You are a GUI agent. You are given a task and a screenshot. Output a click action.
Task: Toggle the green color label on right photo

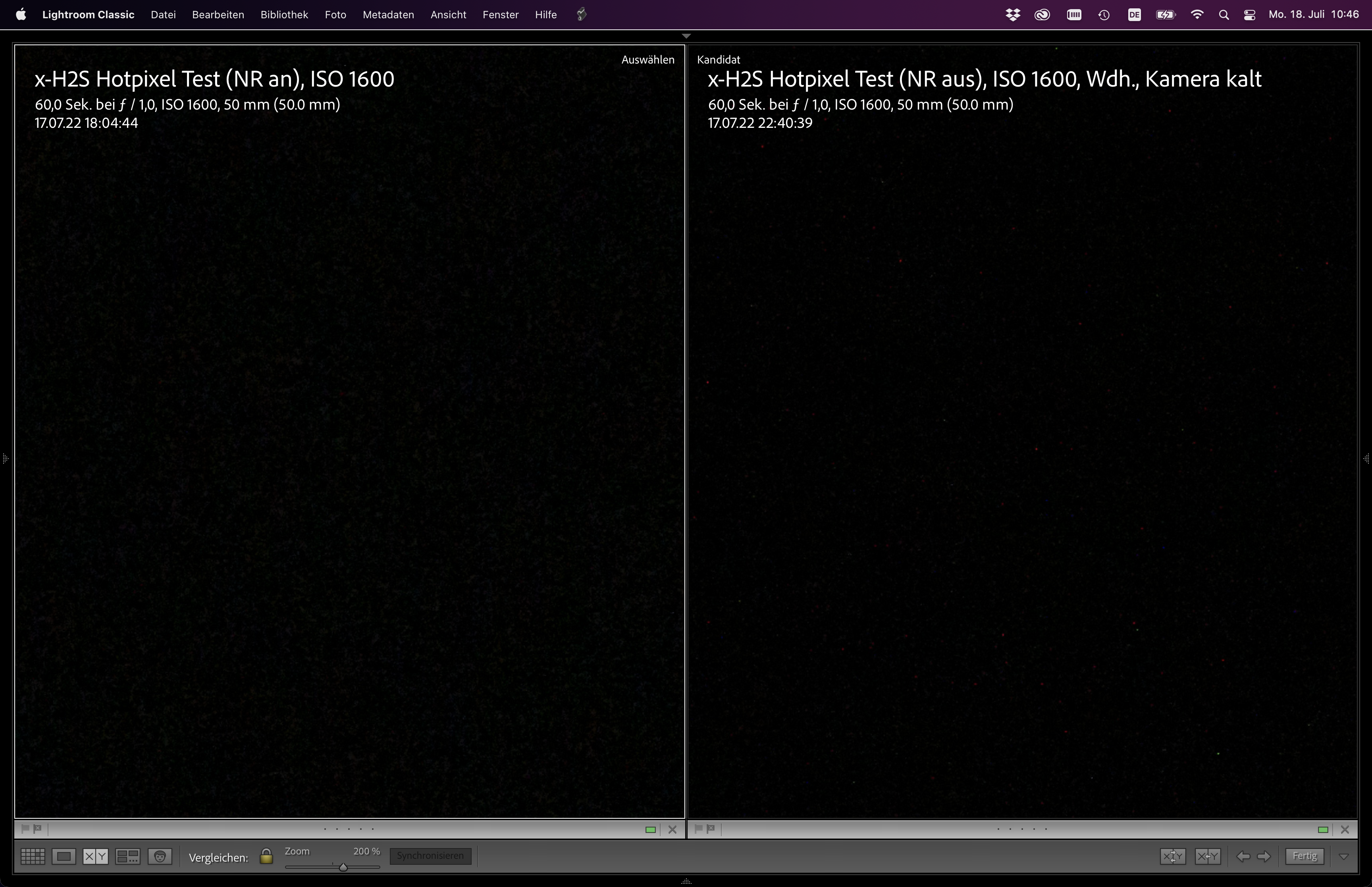tap(1323, 830)
